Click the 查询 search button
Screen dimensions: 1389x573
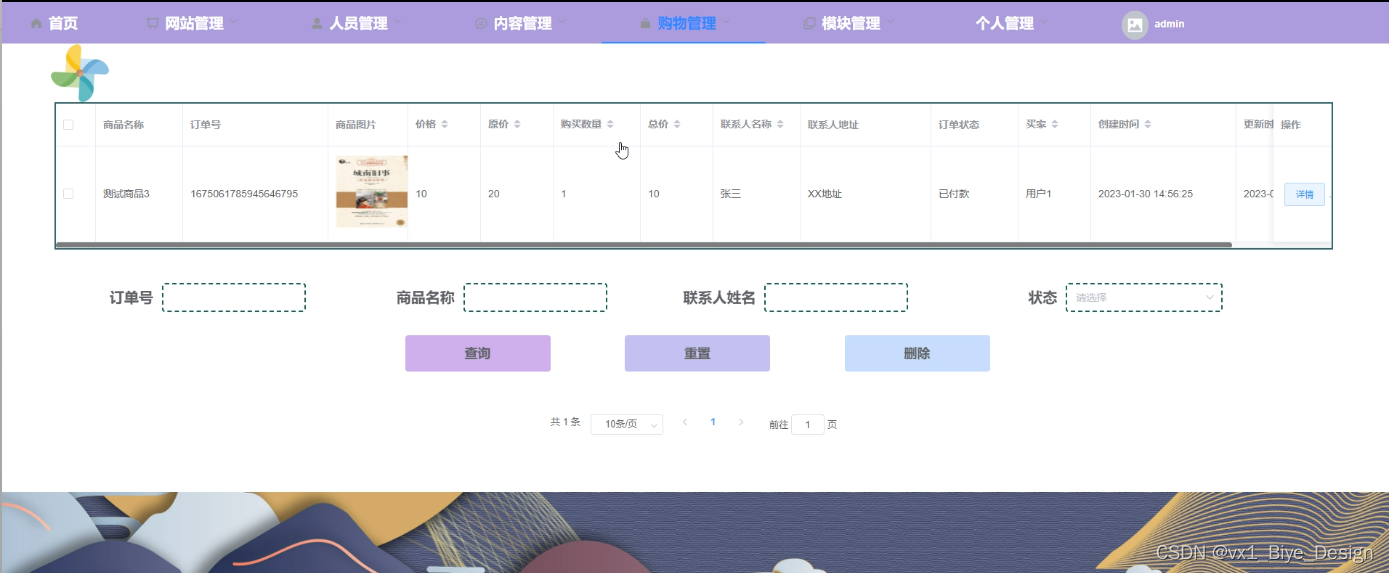[478, 353]
